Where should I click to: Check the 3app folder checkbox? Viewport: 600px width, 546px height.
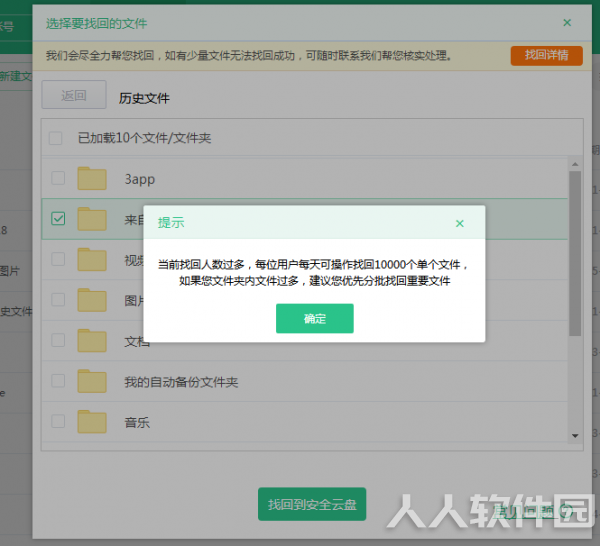pos(58,178)
